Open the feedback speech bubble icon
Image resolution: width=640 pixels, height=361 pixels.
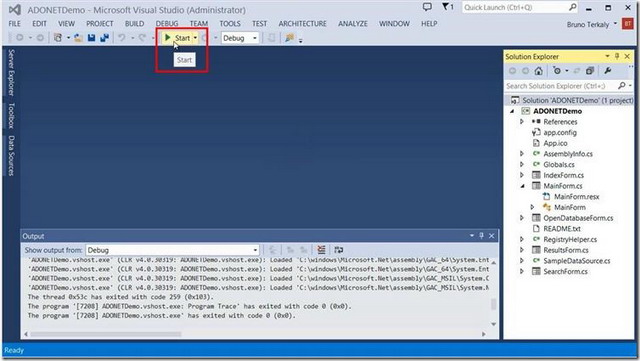(427, 7)
